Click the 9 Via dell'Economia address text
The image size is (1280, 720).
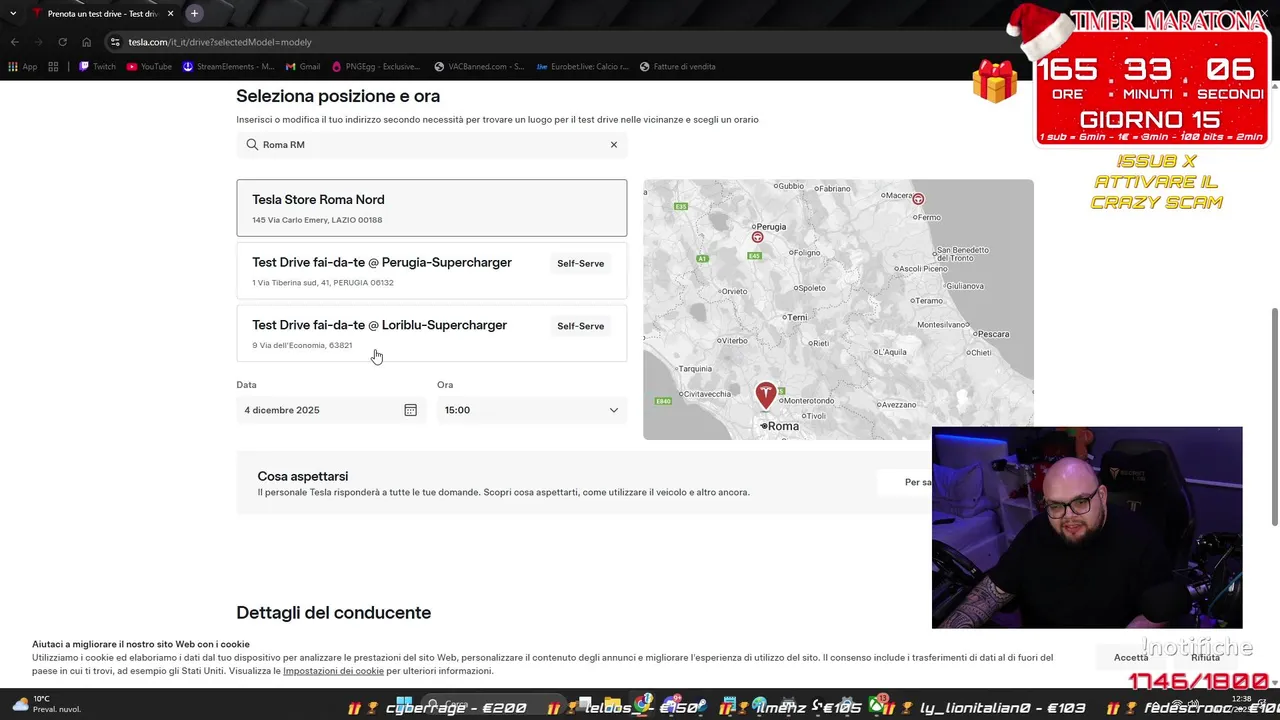[302, 345]
